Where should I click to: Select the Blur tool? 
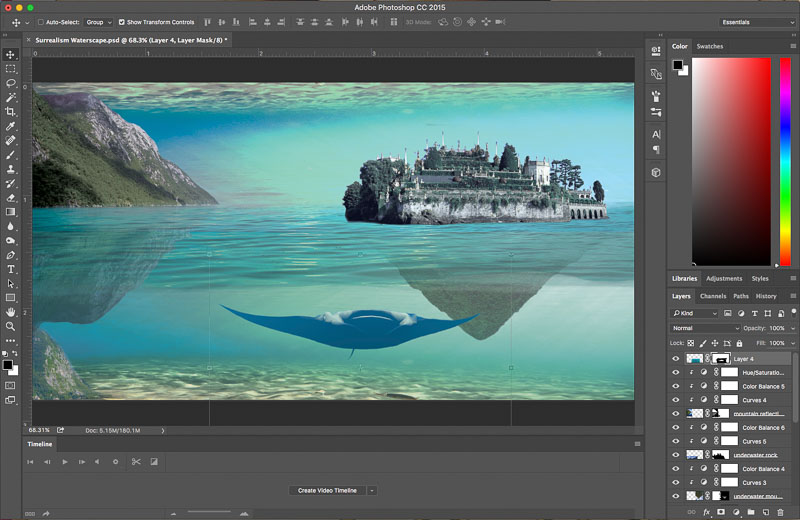coord(10,226)
